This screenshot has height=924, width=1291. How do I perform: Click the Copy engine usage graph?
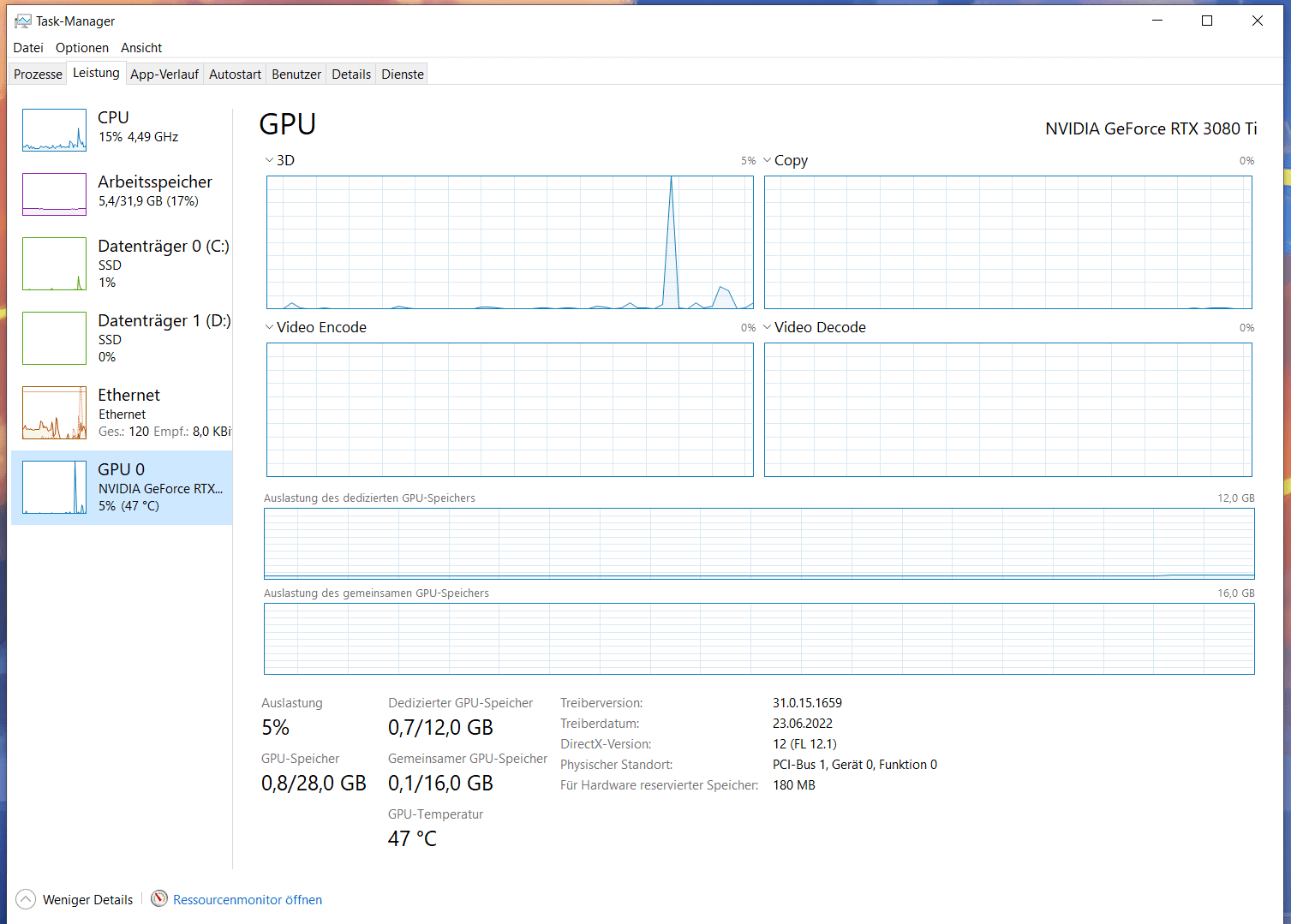pyautogui.click(x=1008, y=242)
